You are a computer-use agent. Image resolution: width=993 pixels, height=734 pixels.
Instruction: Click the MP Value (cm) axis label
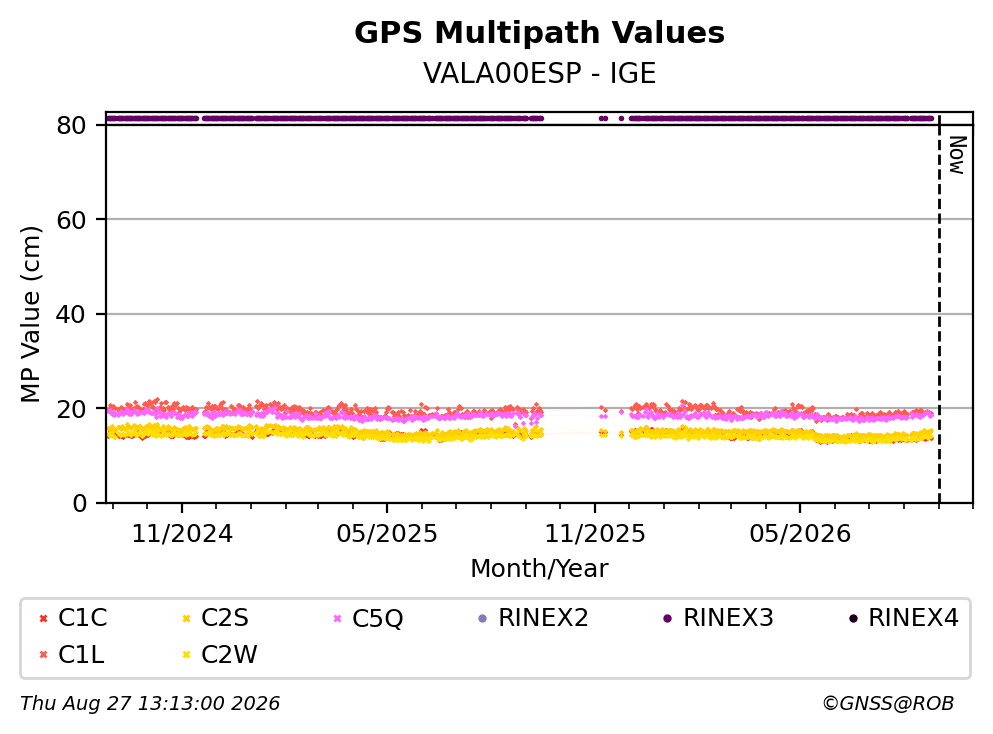point(30,314)
